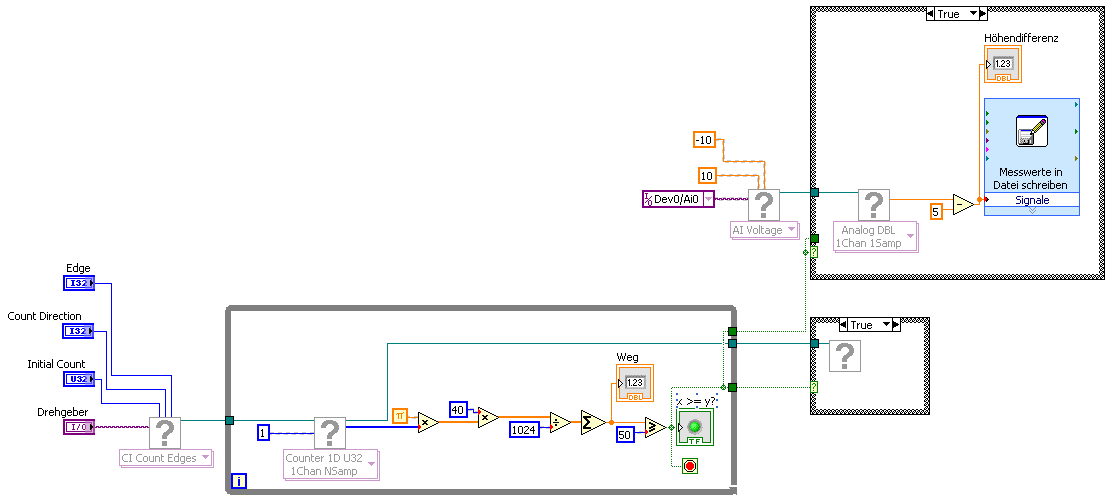
Task: Click the Drehgeber label
Action: [60, 412]
